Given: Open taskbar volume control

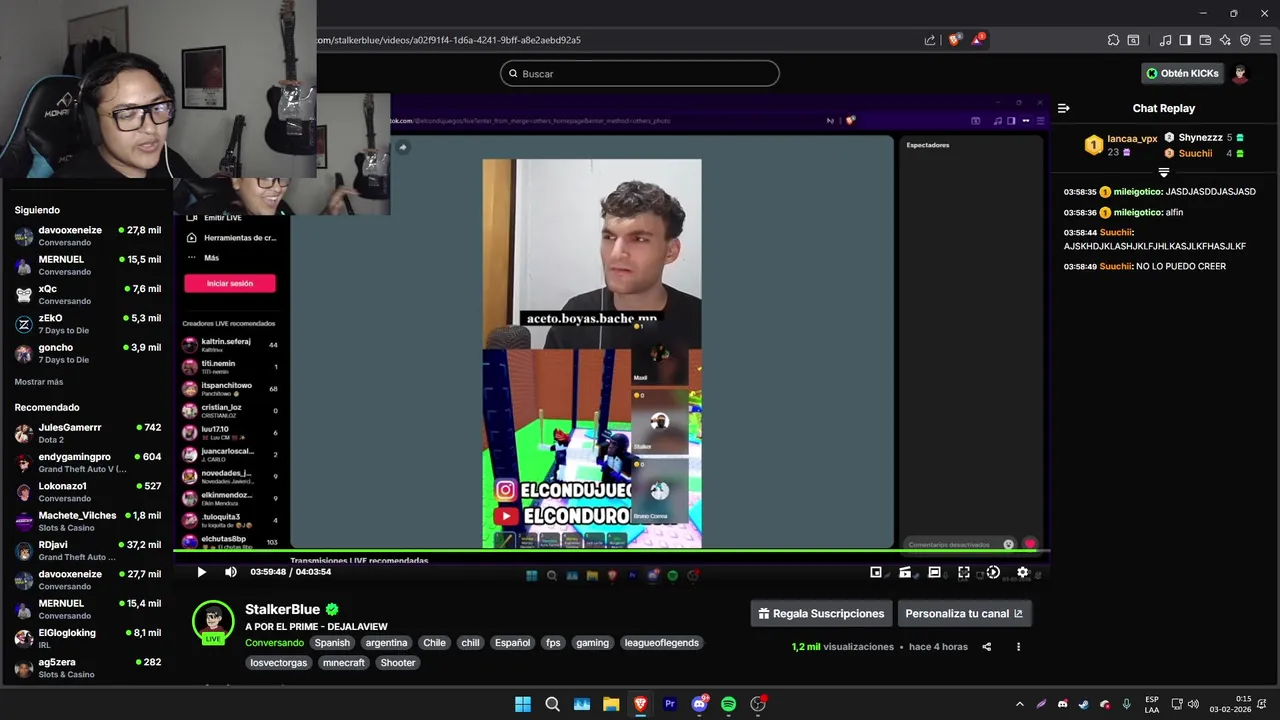Looking at the screenshot, I should coord(1194,704).
